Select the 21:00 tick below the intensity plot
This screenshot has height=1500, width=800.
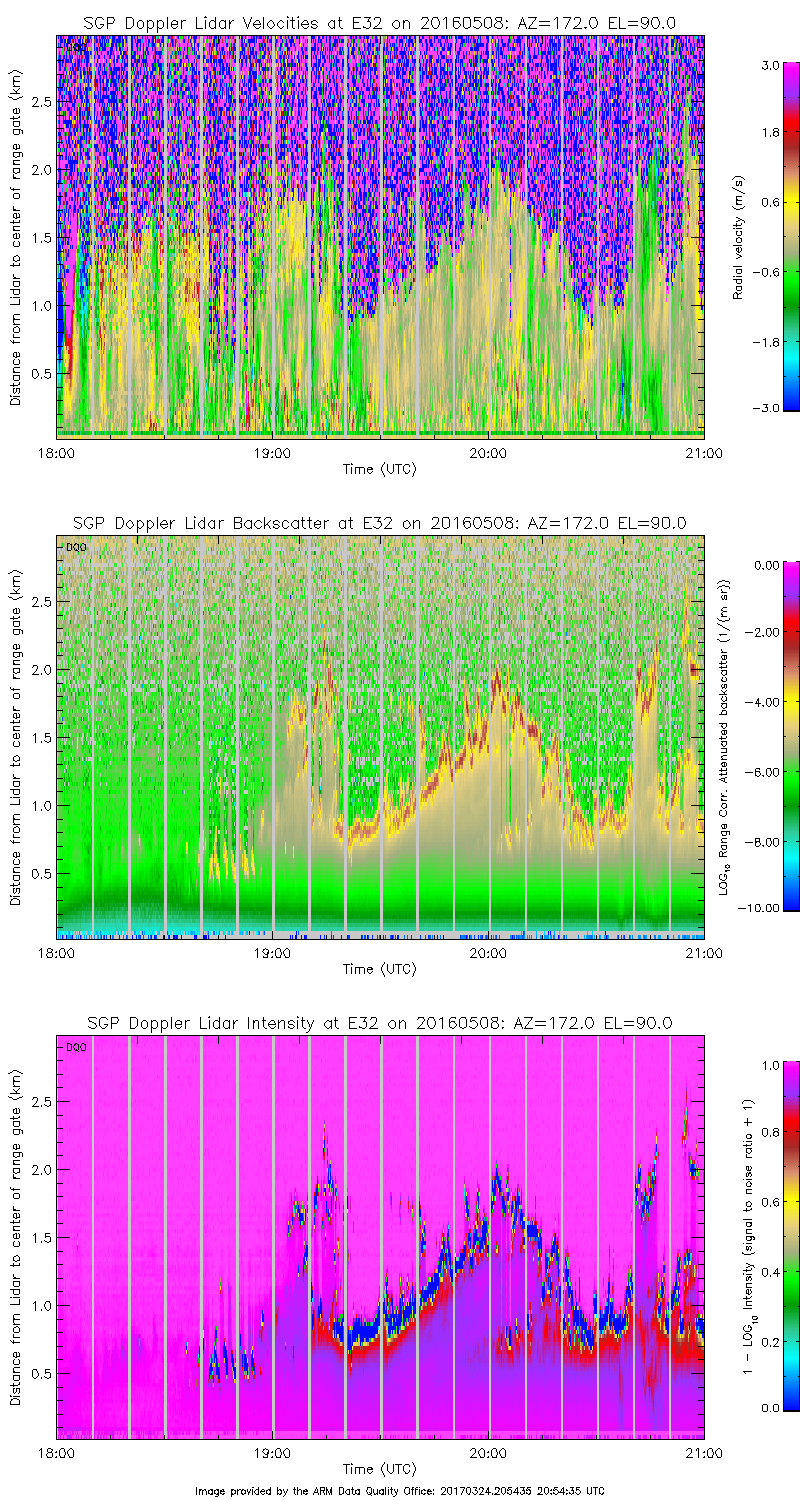point(703,1453)
